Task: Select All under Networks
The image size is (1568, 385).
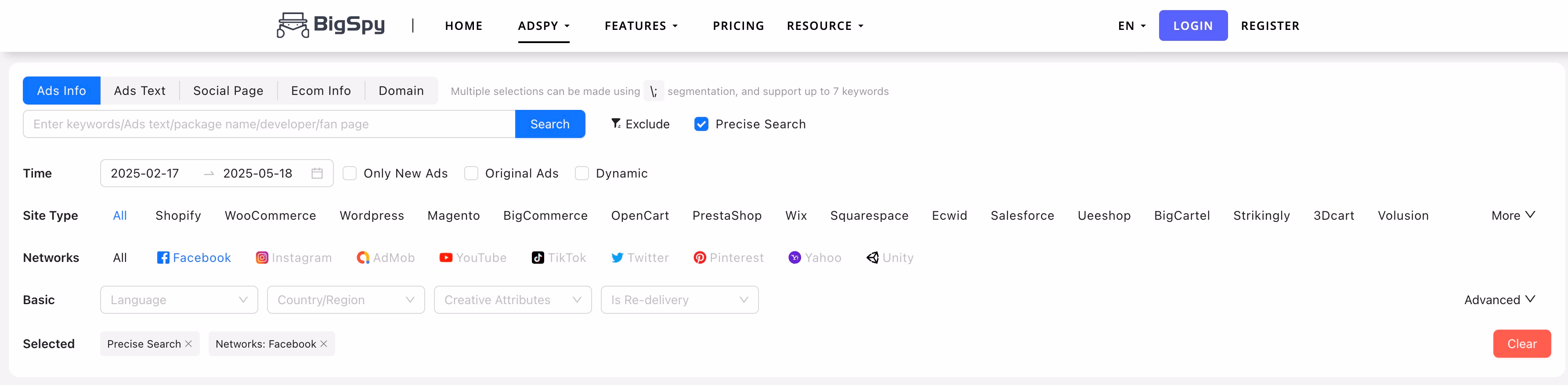Action: pos(120,258)
